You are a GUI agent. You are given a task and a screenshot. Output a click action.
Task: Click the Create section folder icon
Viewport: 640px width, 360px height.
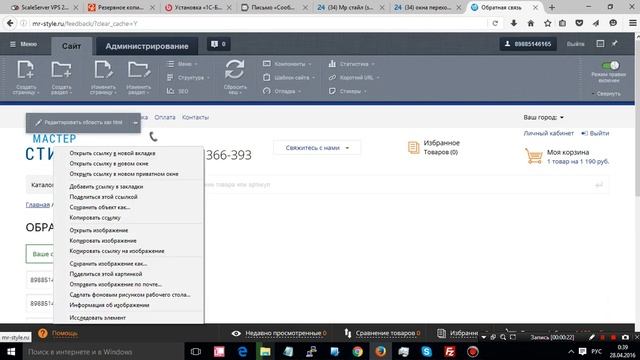point(61,70)
